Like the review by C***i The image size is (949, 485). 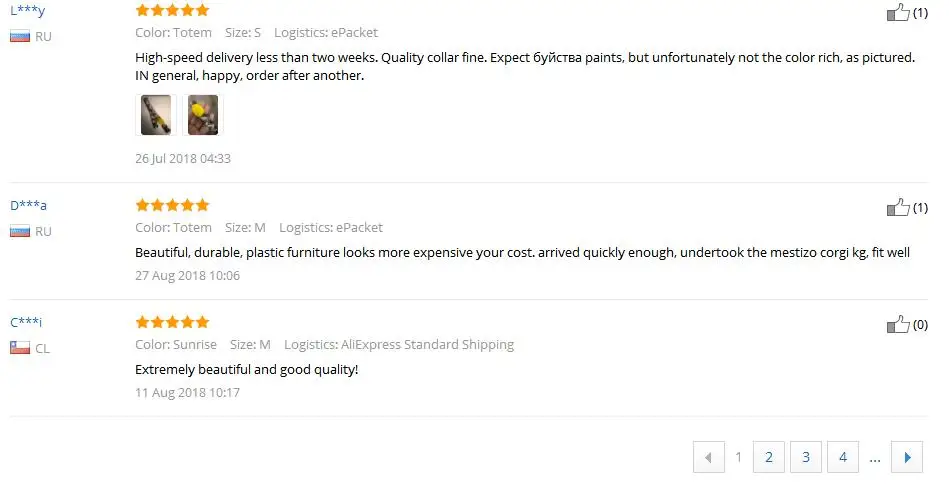coord(898,325)
